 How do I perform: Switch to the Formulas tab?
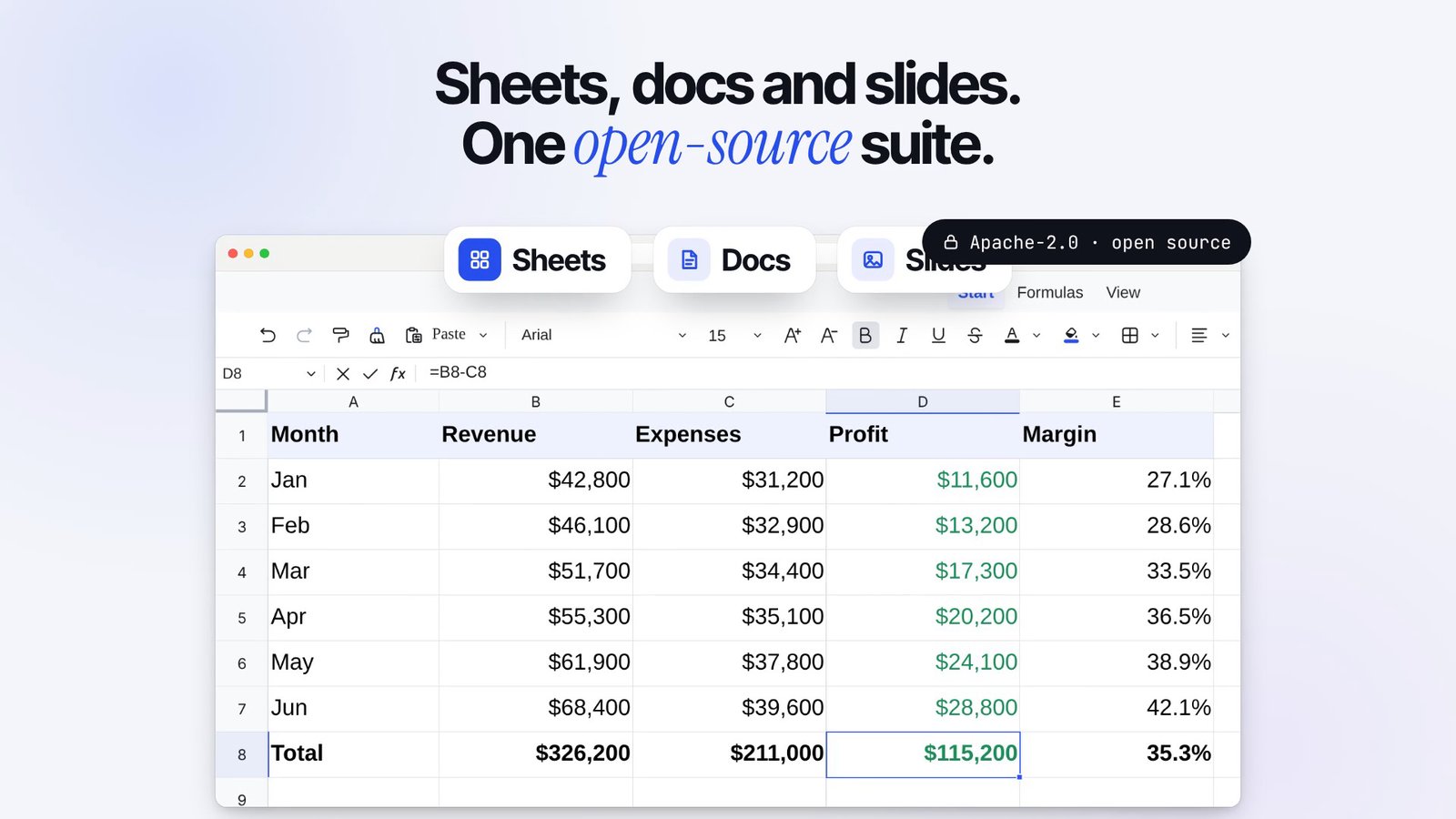1050,292
